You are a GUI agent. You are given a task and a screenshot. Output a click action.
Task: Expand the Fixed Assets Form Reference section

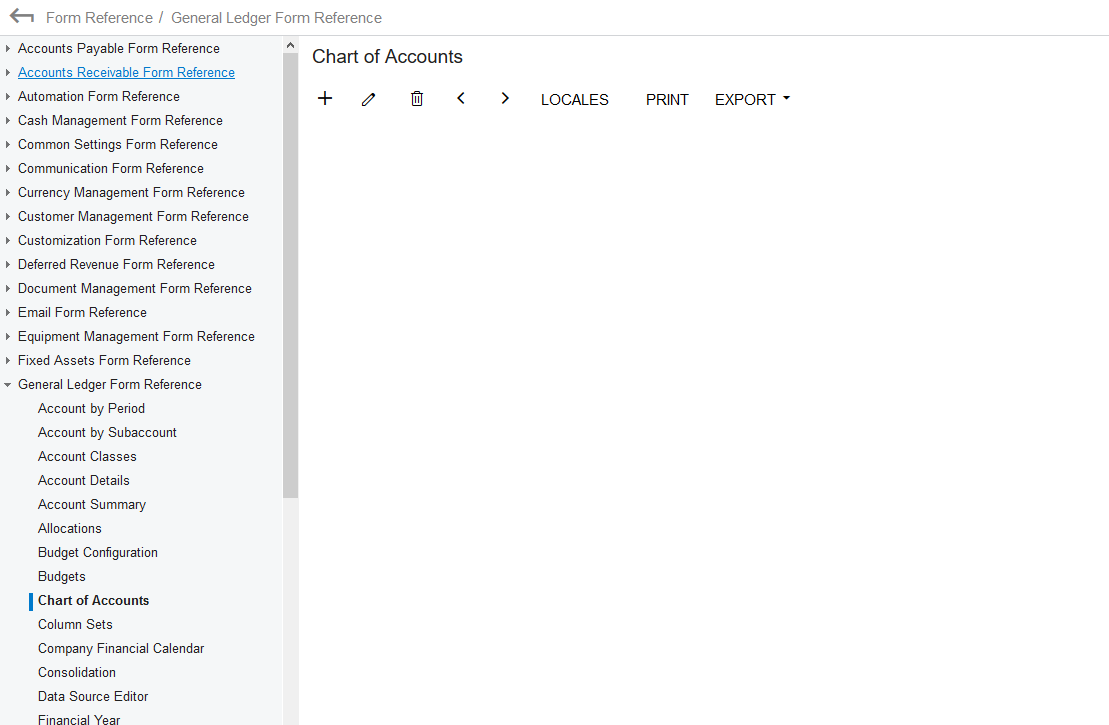coord(7,360)
